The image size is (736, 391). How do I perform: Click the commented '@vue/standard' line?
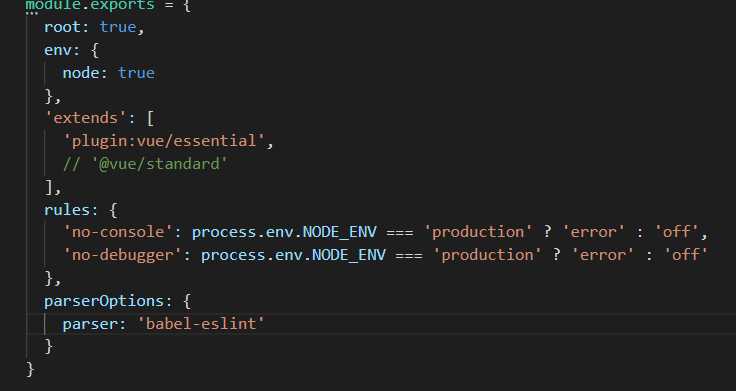coord(145,164)
